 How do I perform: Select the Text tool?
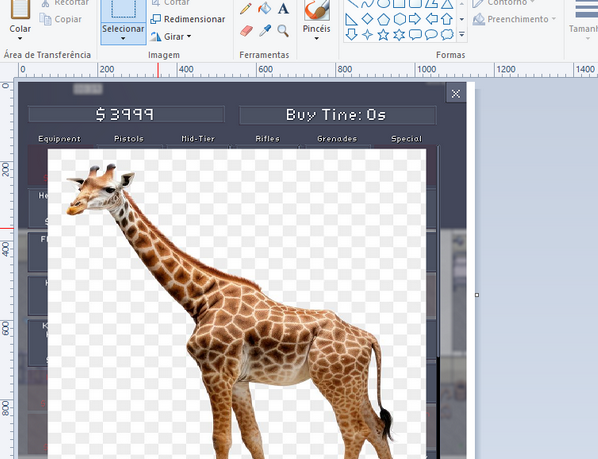click(x=283, y=8)
